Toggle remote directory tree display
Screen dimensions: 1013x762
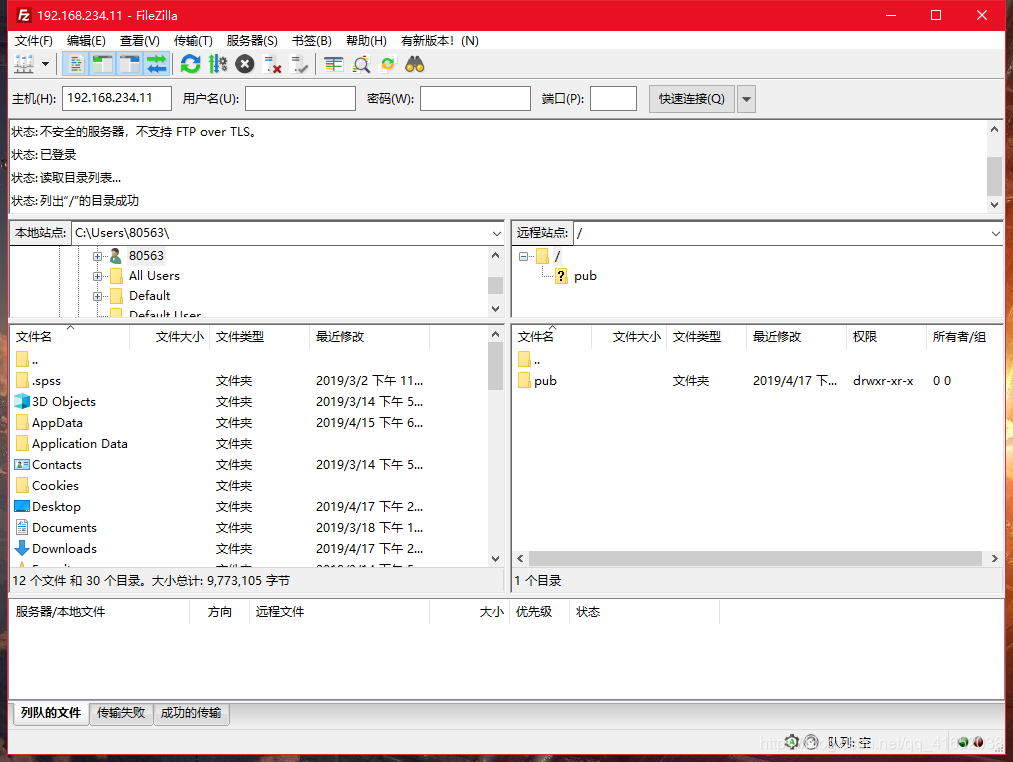(x=130, y=64)
